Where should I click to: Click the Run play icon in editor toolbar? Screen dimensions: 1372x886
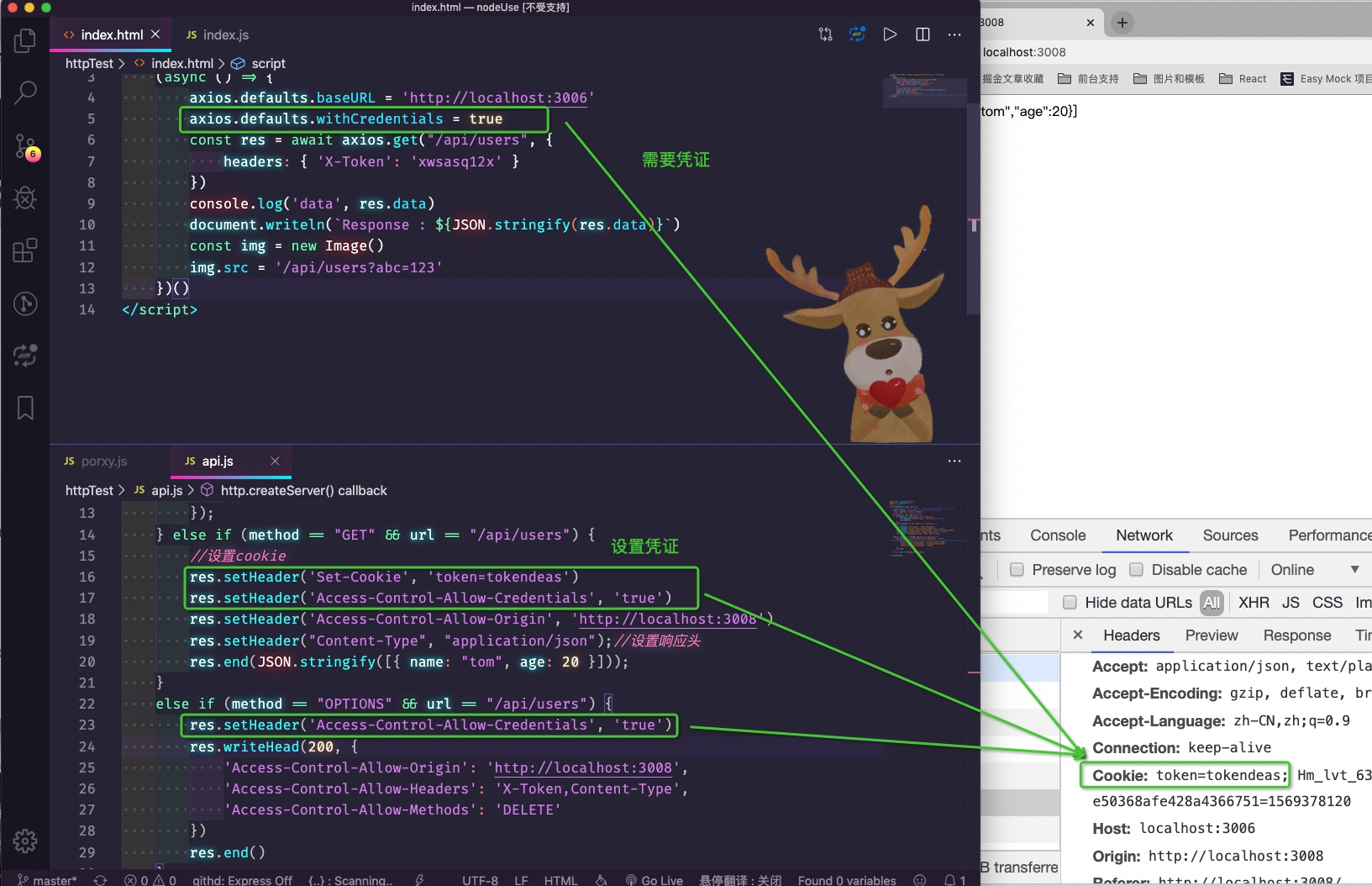pyautogui.click(x=890, y=34)
